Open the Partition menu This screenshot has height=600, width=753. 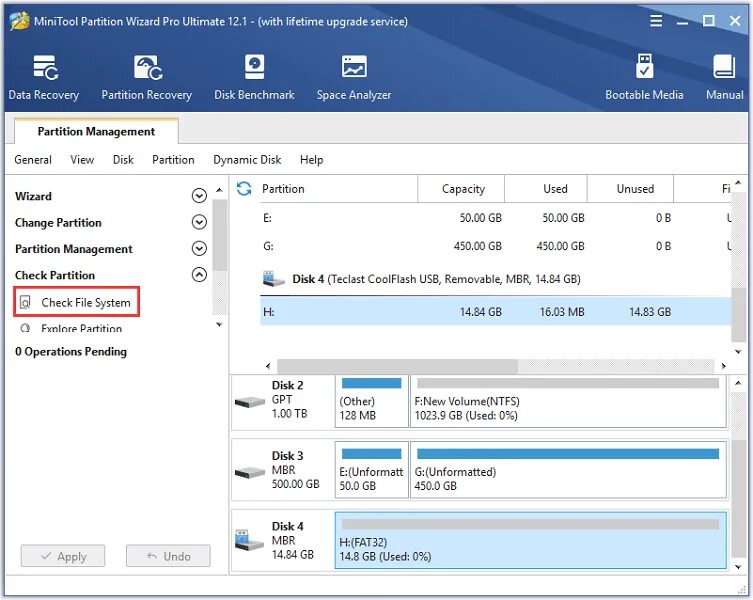click(173, 160)
